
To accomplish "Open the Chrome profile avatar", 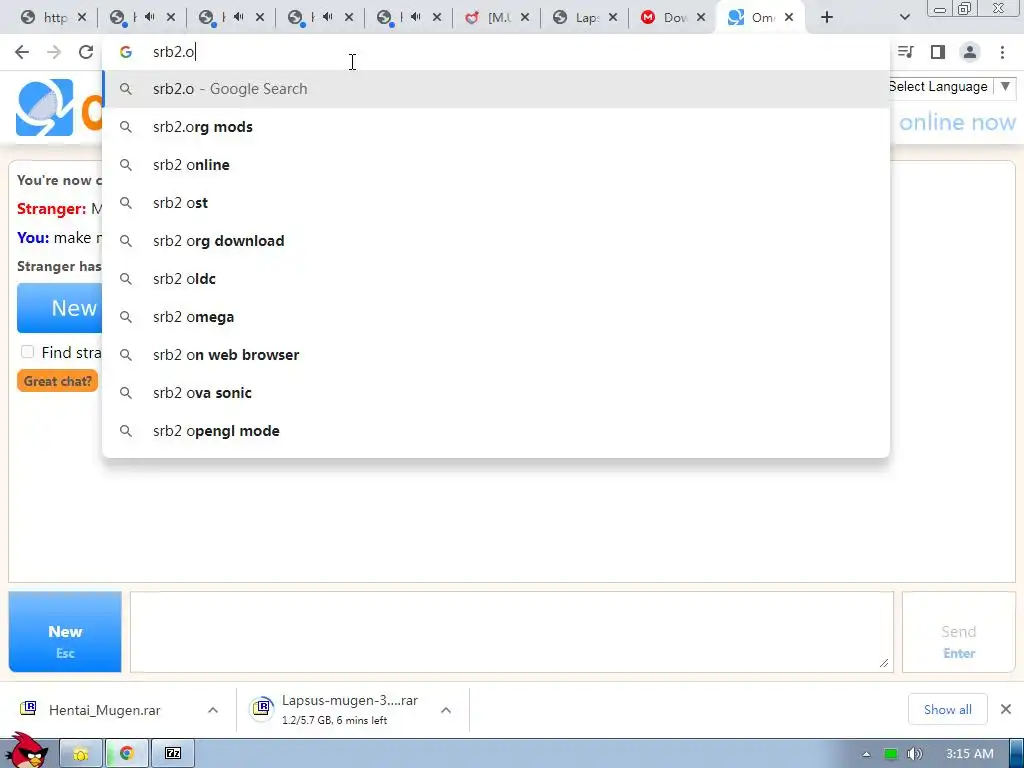I will [970, 52].
